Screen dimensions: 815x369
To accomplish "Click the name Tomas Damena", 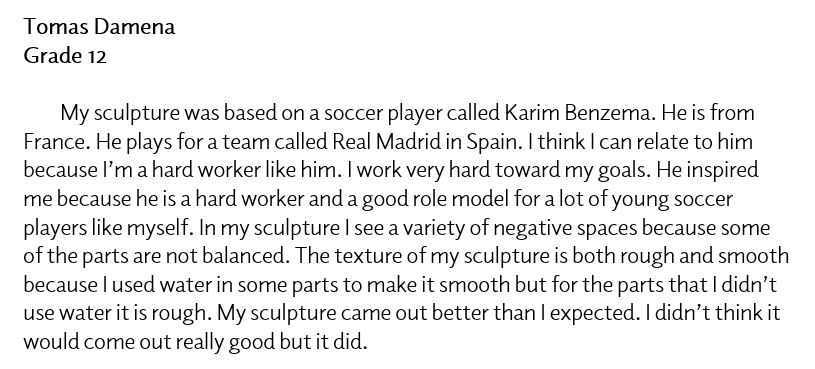I will [99, 27].
